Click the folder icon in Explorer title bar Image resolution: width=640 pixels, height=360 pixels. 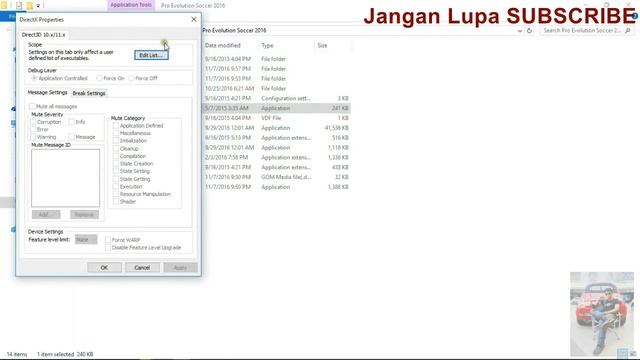click(x=4, y=5)
